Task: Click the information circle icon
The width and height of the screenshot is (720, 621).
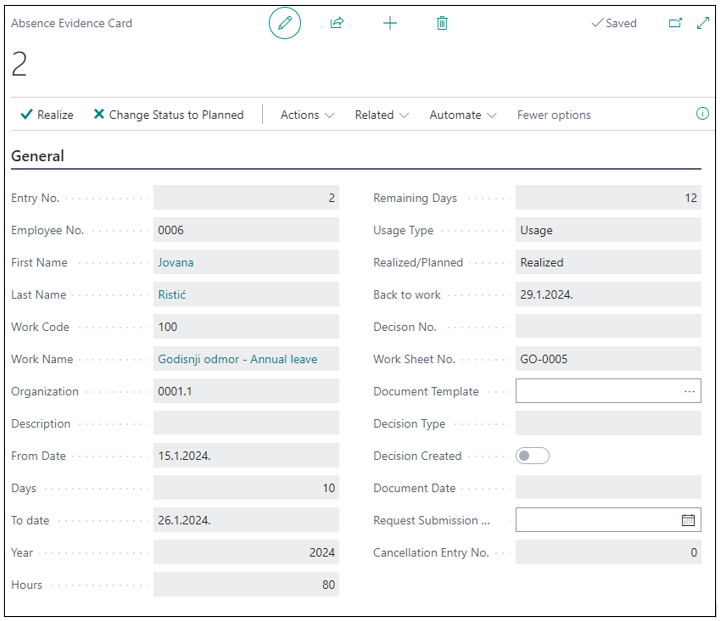Action: pos(702,114)
